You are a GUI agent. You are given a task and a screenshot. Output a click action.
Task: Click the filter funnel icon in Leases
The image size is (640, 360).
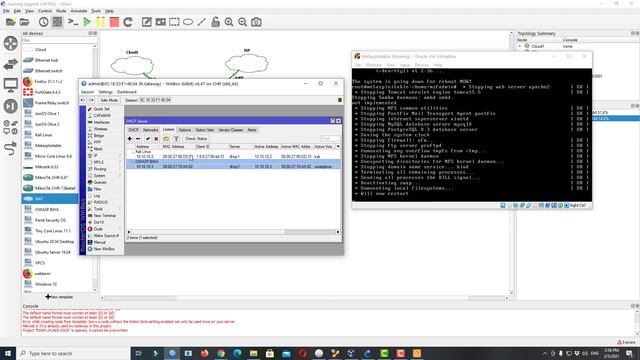click(176, 139)
